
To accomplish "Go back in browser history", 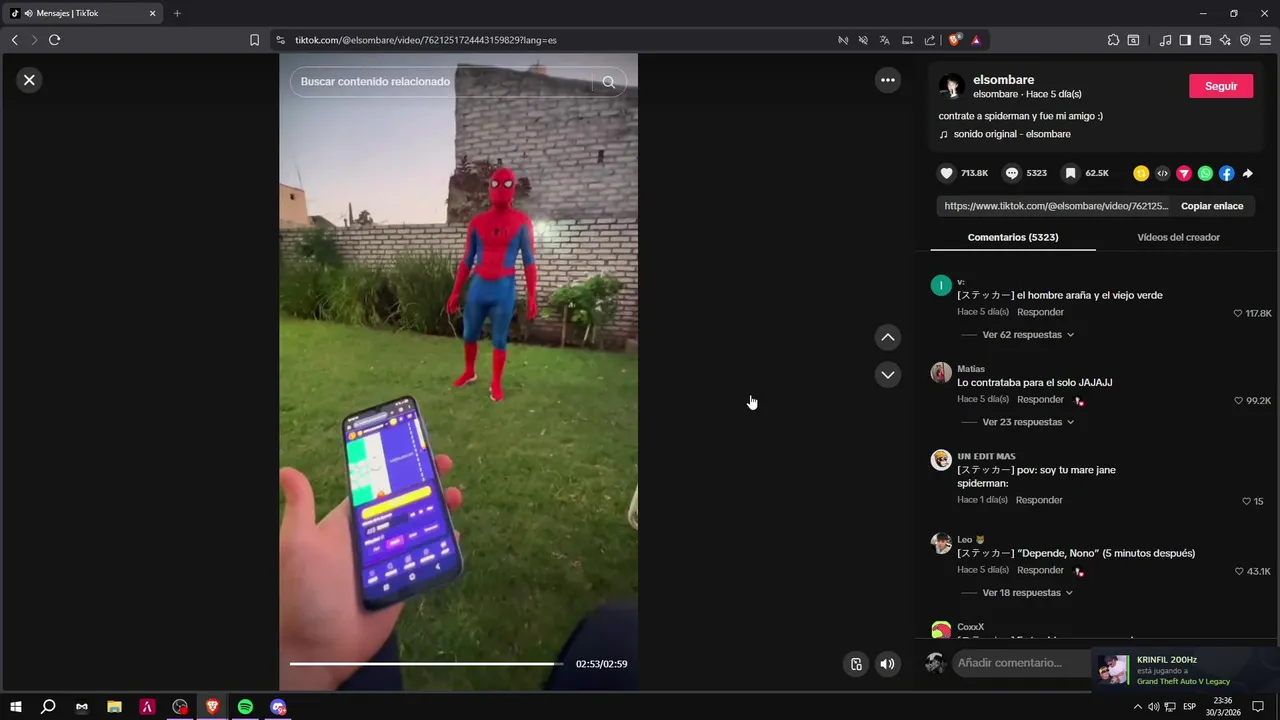I will [x=14, y=40].
